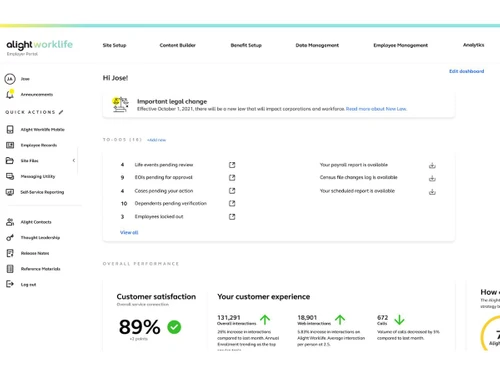Click the Reference Materials label
Viewport: 500px width, 375px height.
pos(40,269)
